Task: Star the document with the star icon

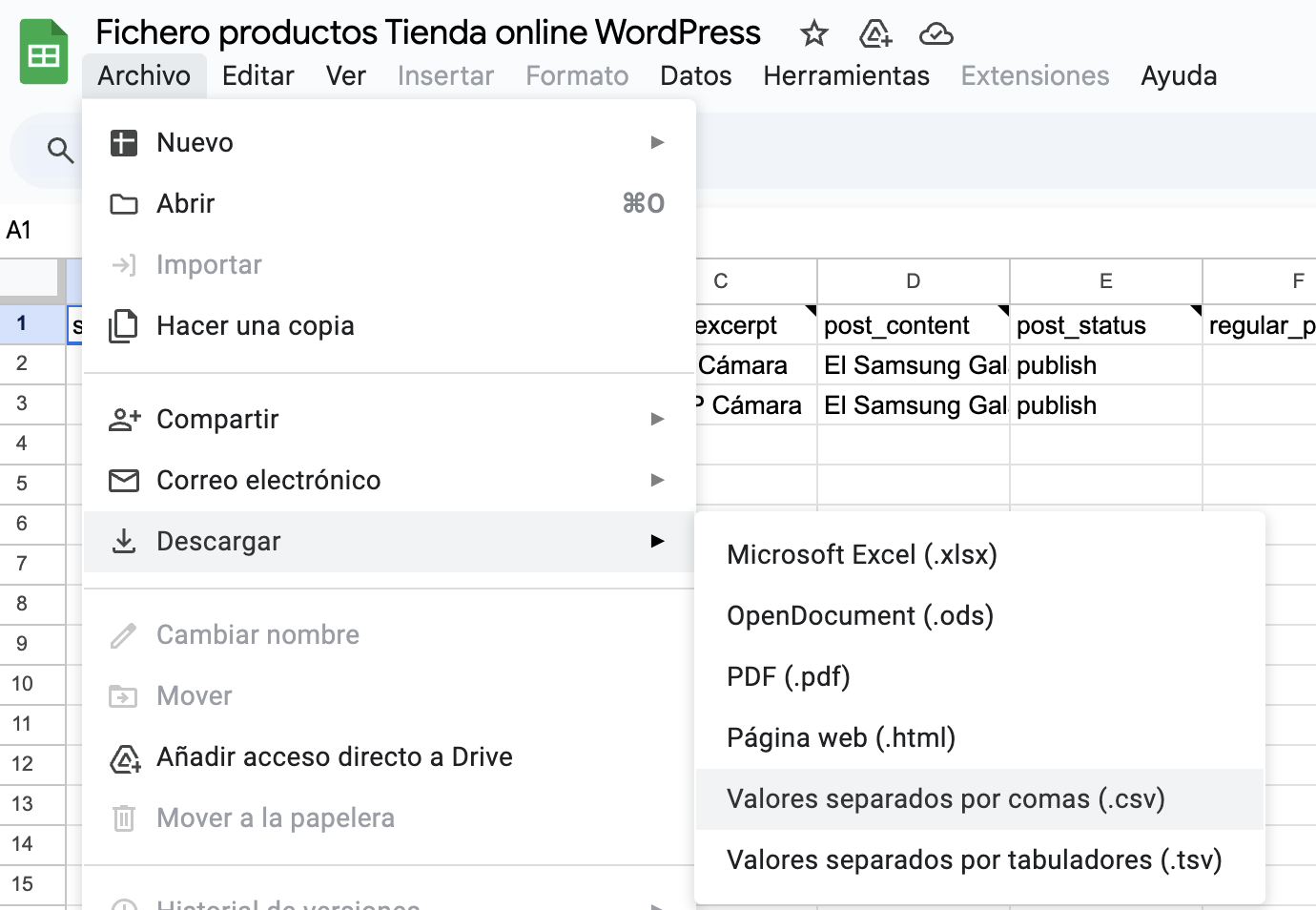Action: [x=813, y=34]
